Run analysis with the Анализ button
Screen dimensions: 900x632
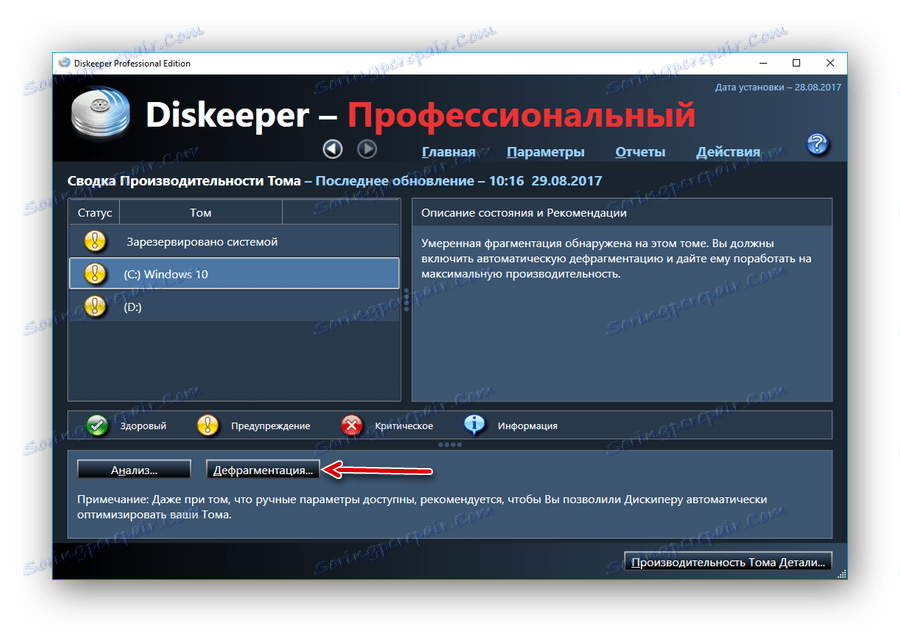point(134,468)
